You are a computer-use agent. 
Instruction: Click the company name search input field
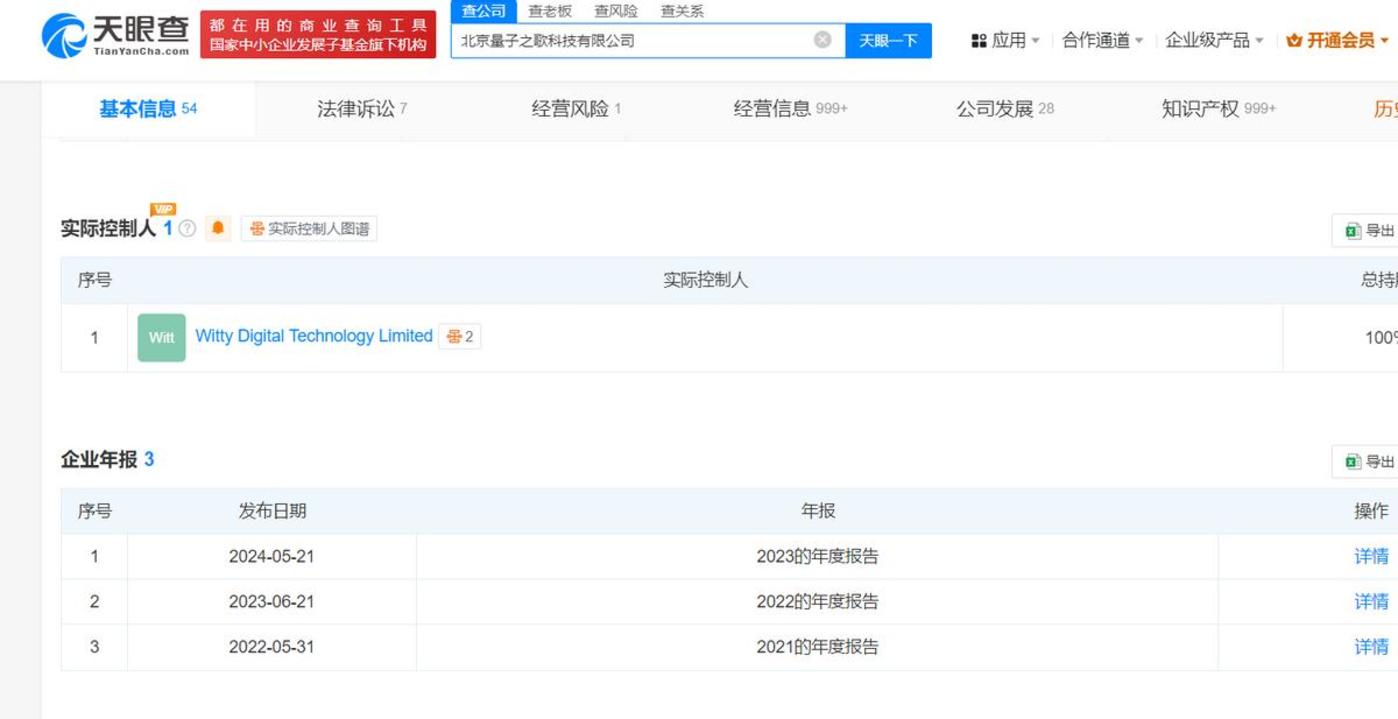pos(630,40)
